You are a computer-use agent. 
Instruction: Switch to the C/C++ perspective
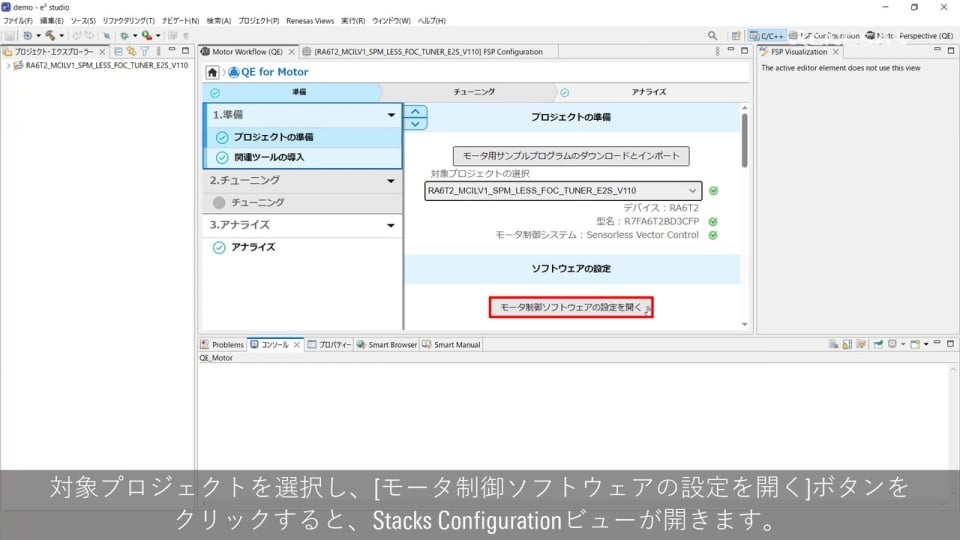coord(766,35)
